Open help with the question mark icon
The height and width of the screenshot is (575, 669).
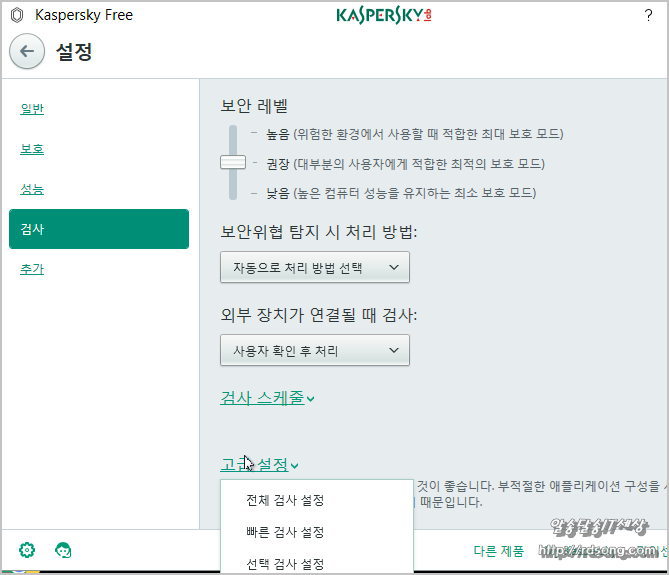tap(648, 15)
